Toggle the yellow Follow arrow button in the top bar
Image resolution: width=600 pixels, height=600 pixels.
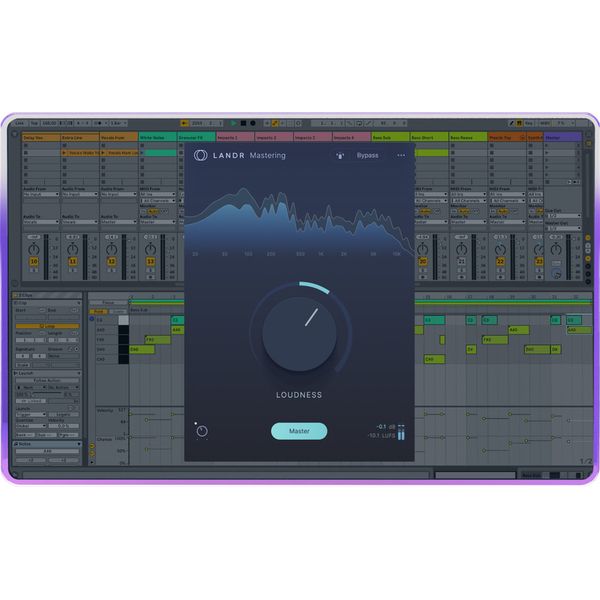pos(184,123)
